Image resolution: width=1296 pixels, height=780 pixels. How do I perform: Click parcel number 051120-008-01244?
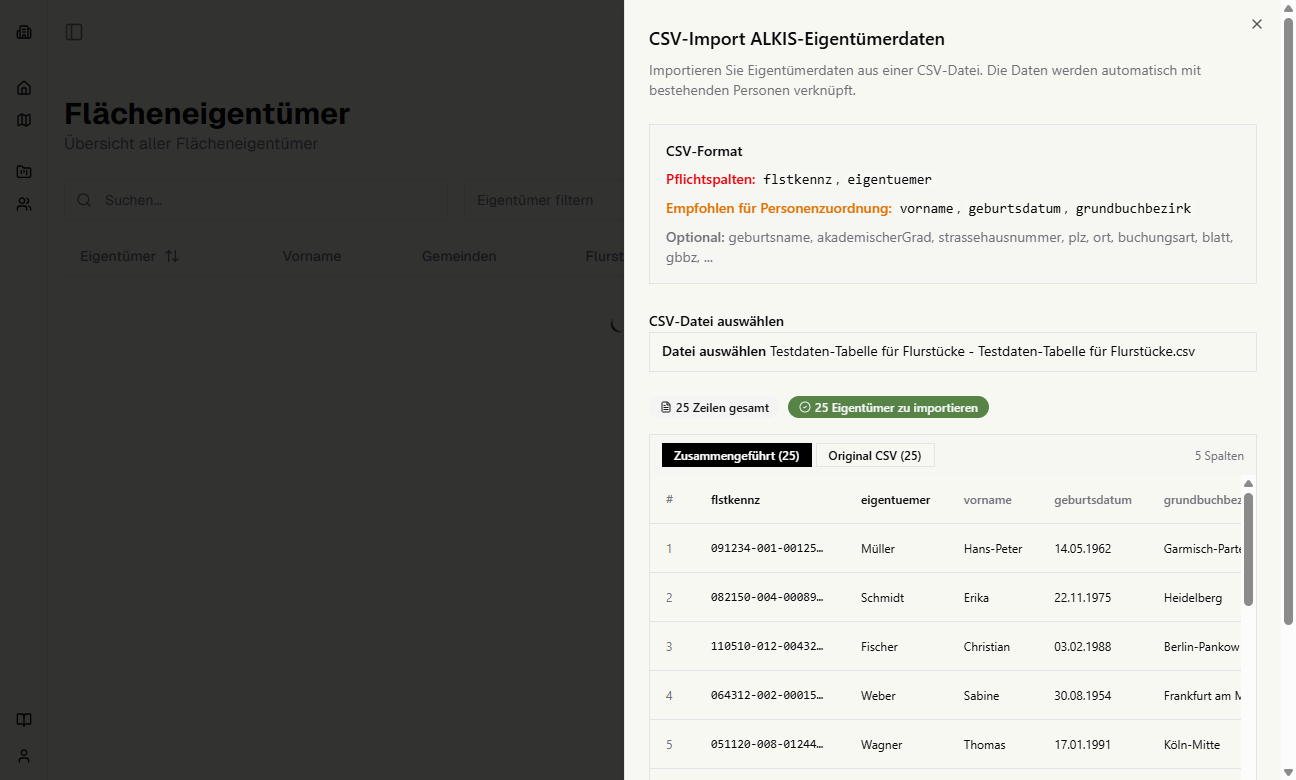point(768,745)
